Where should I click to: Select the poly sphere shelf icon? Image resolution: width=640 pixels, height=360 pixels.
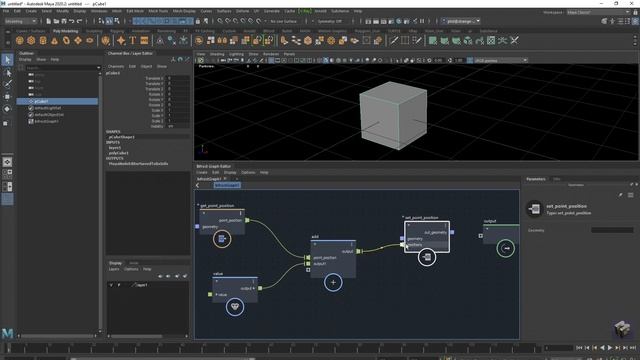click(19, 40)
